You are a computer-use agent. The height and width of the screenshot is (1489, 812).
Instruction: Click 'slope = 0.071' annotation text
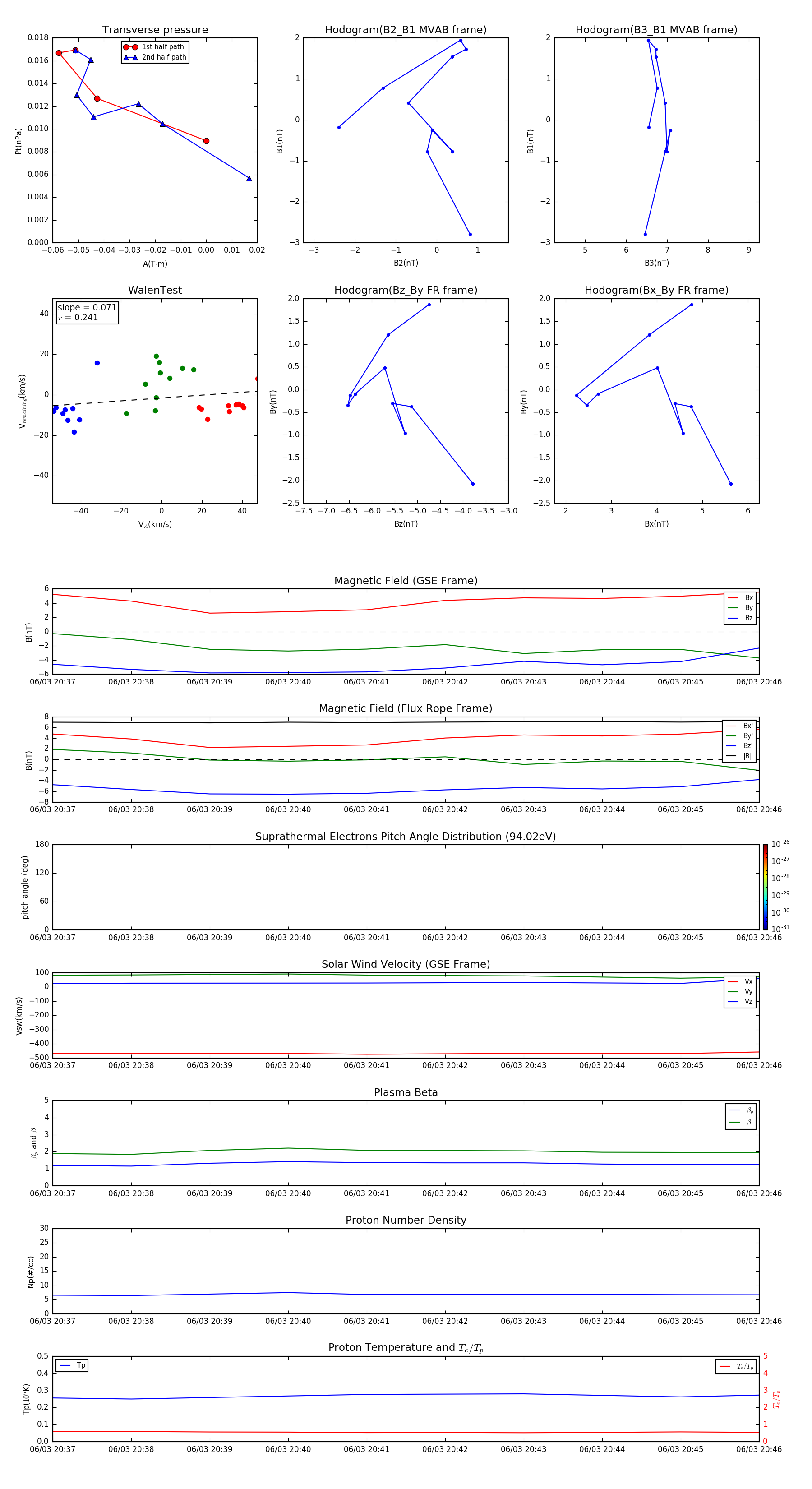click(x=87, y=308)
